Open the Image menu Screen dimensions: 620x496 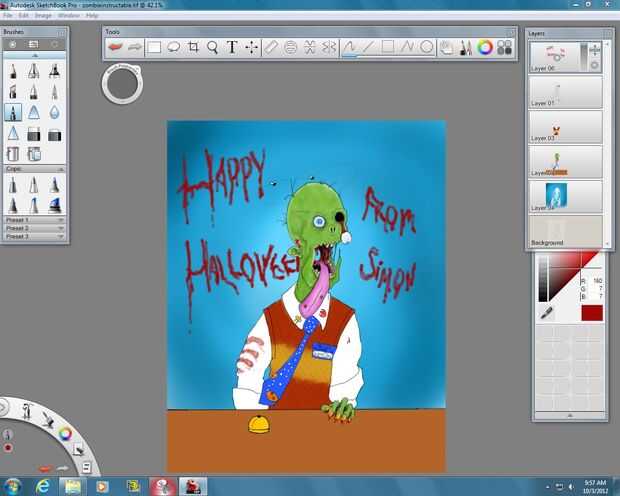tap(43, 16)
